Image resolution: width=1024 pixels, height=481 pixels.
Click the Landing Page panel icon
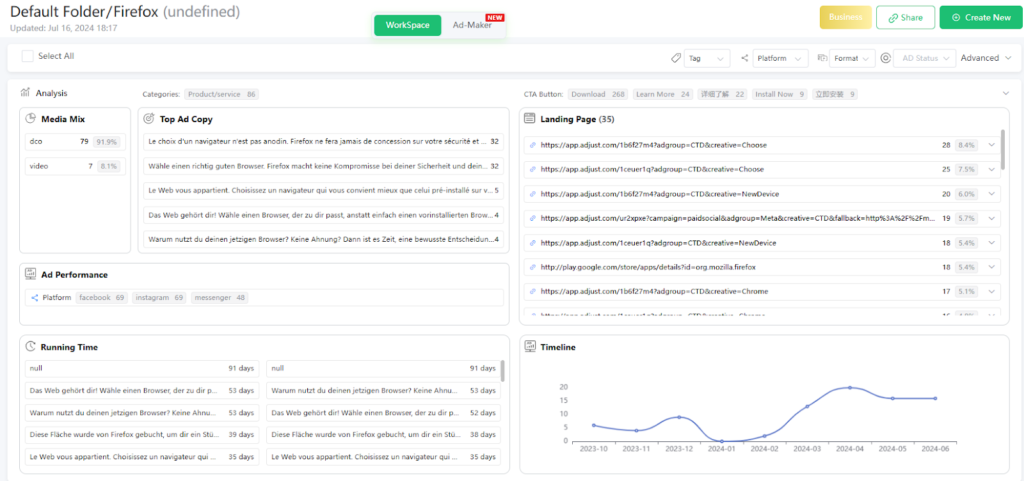point(530,119)
